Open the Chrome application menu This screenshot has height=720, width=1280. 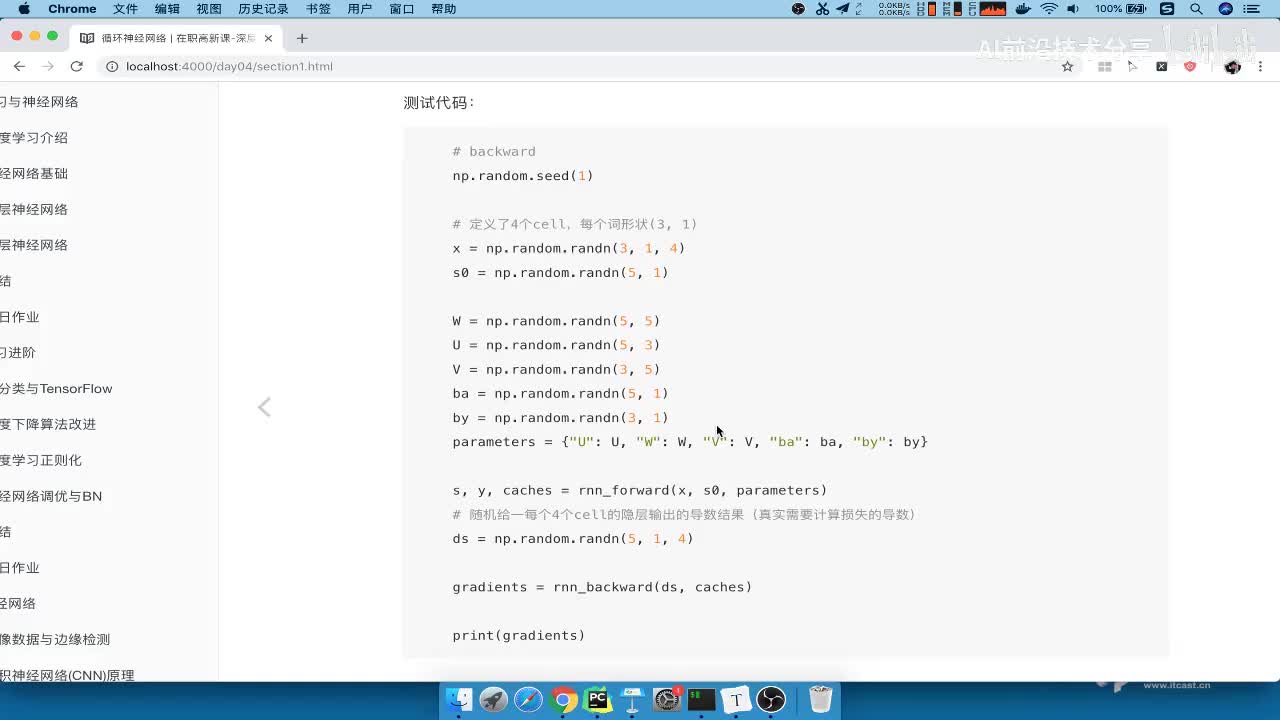pyautogui.click(x=72, y=9)
